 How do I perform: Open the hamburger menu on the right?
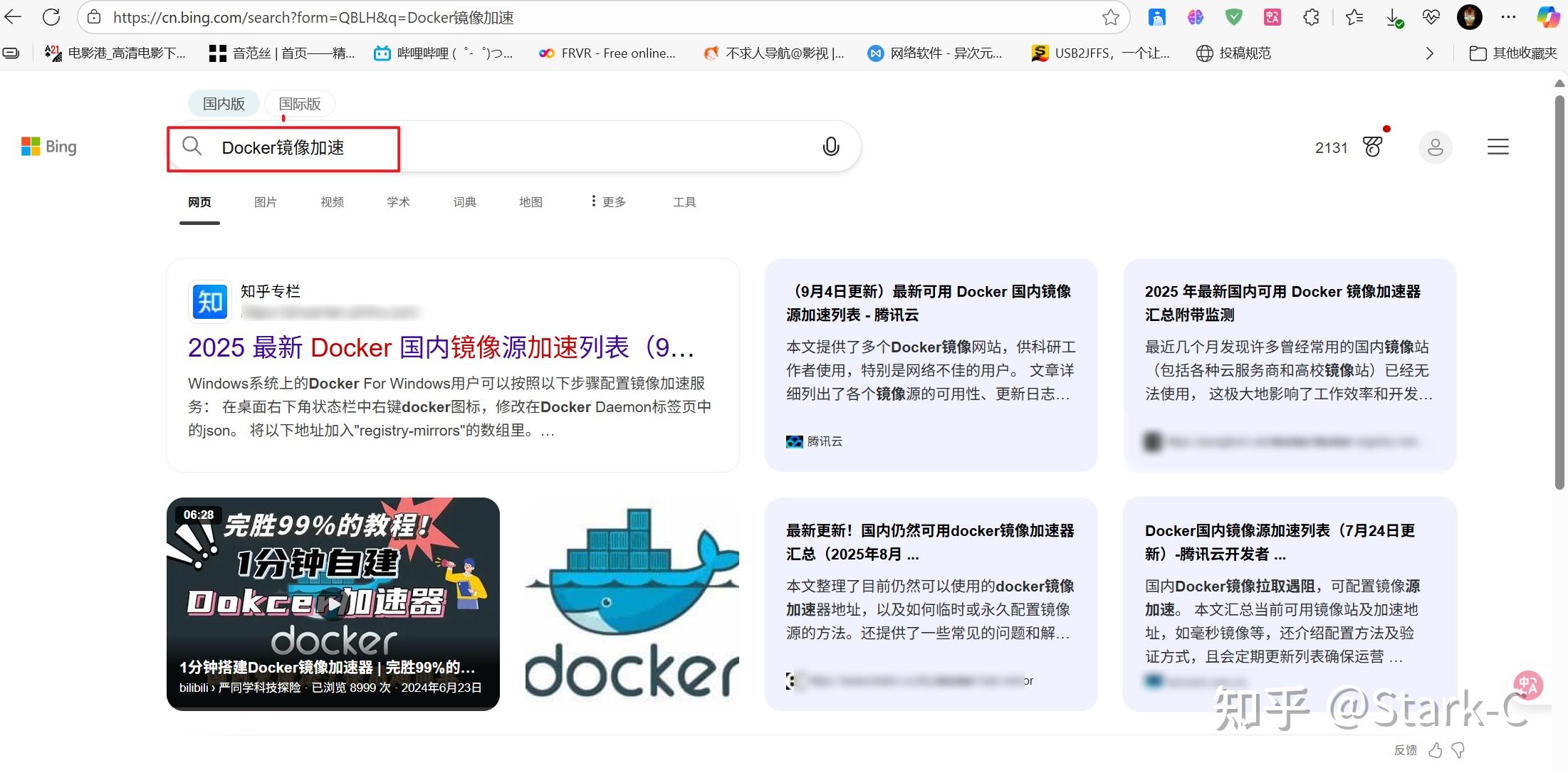coord(1498,147)
